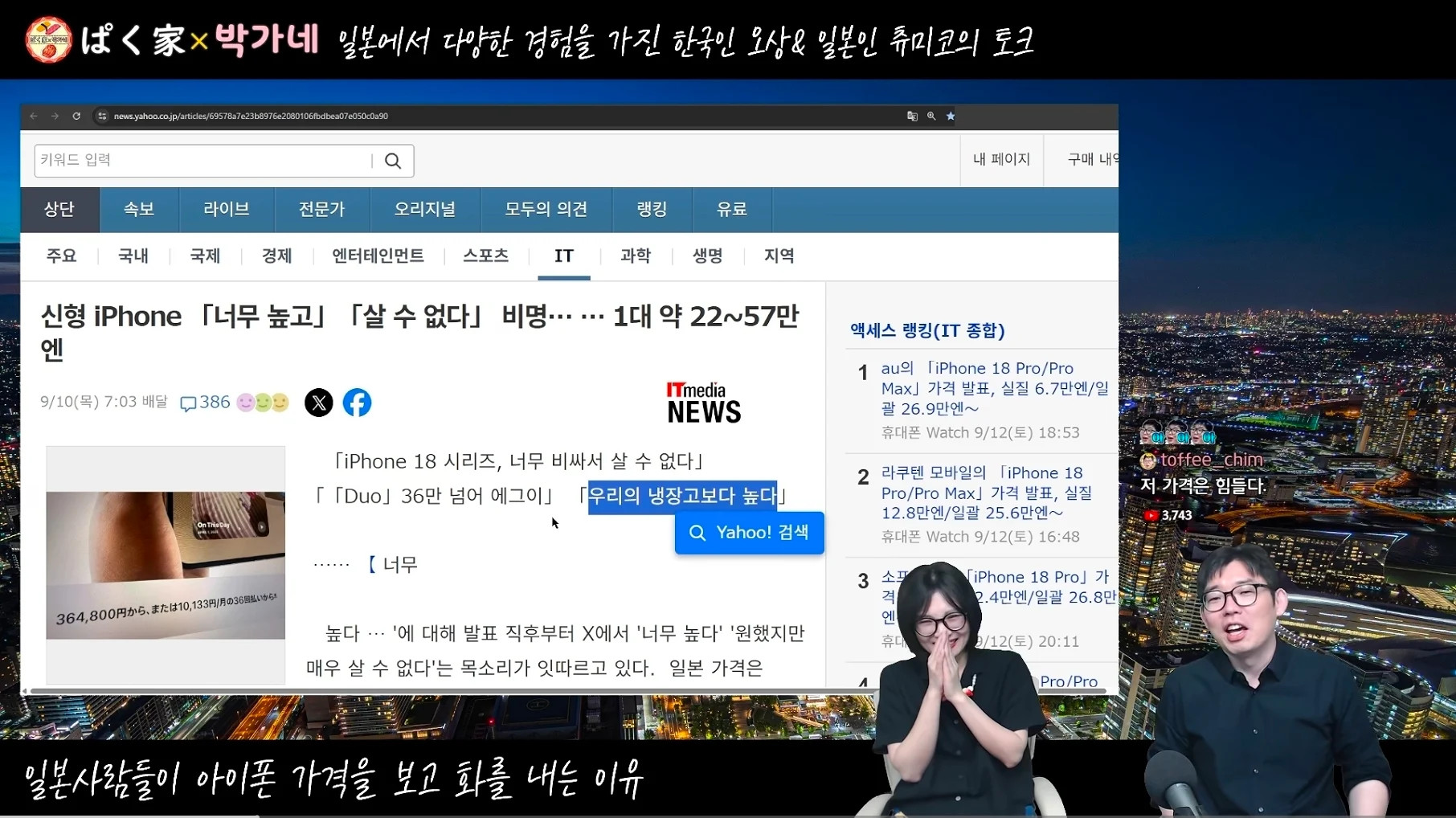Open the 속보 tab
This screenshot has width=1456, height=818.
(x=139, y=210)
